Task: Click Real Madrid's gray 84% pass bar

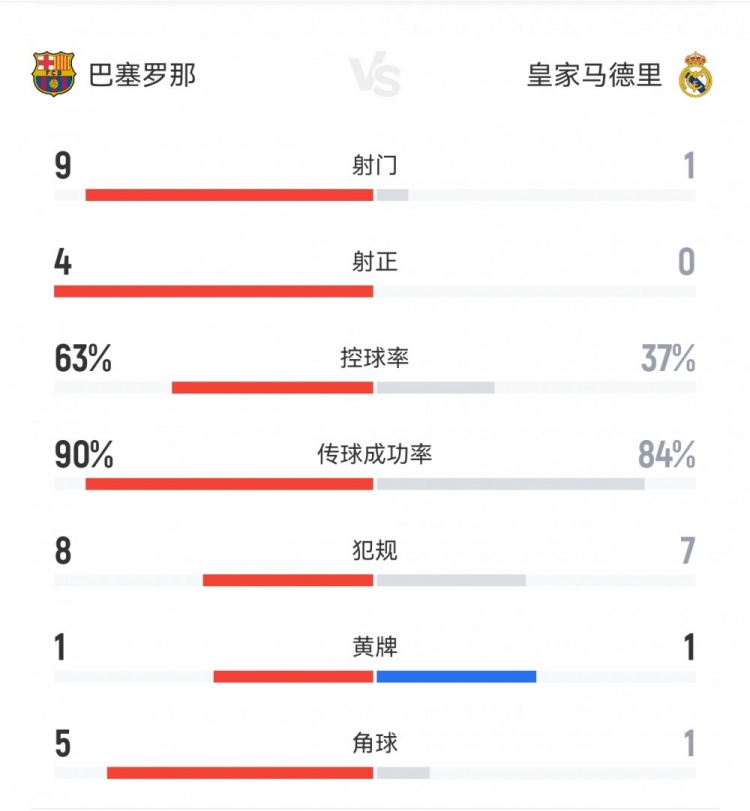Action: click(x=510, y=484)
